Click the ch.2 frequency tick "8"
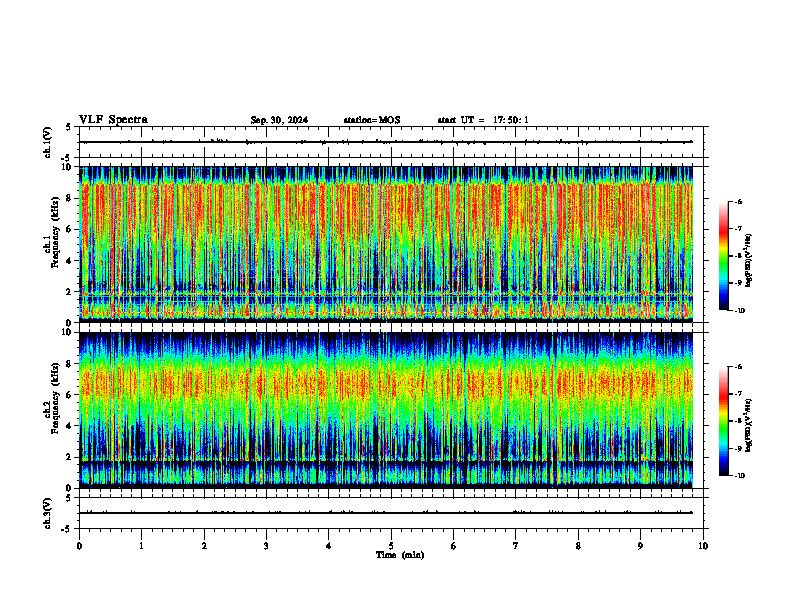This screenshot has height=612, width=792. pyautogui.click(x=69, y=364)
